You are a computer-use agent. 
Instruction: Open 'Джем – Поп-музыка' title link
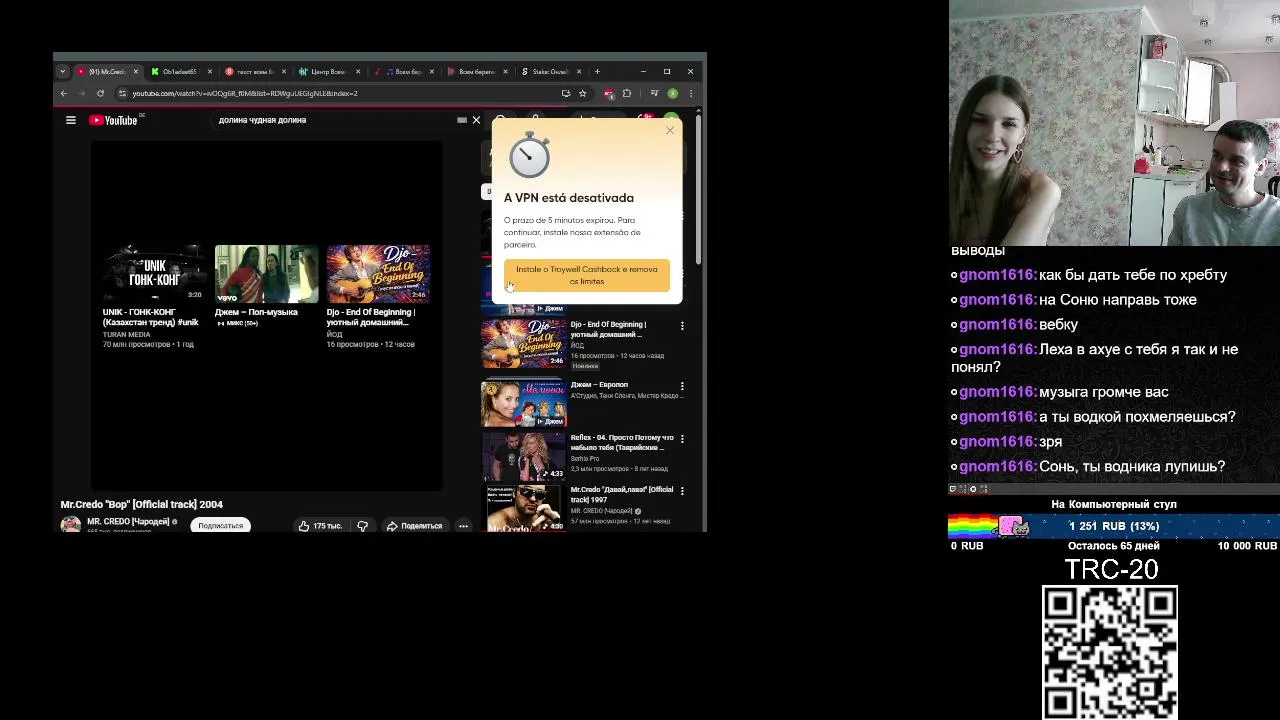(256, 312)
